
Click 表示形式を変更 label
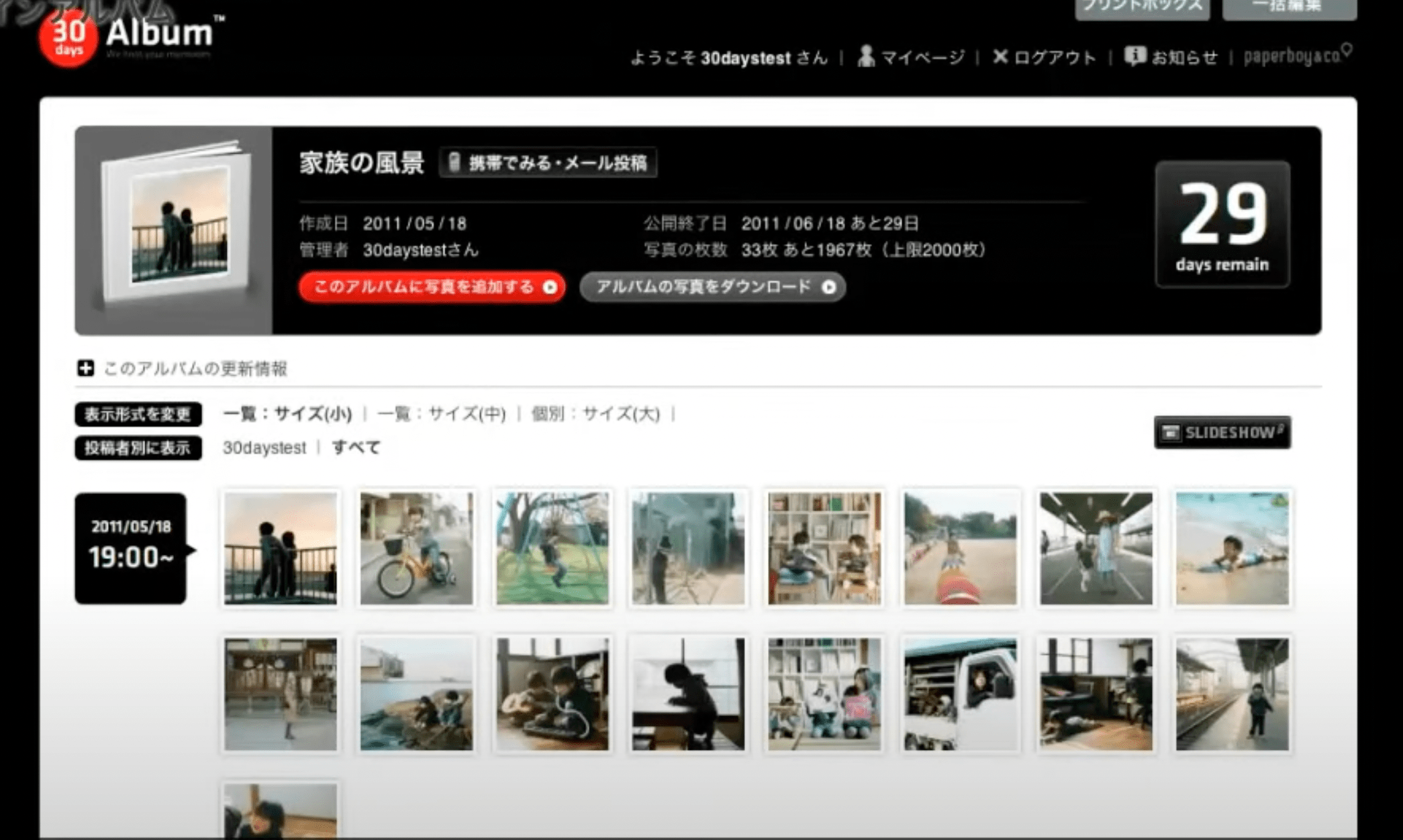pos(138,414)
